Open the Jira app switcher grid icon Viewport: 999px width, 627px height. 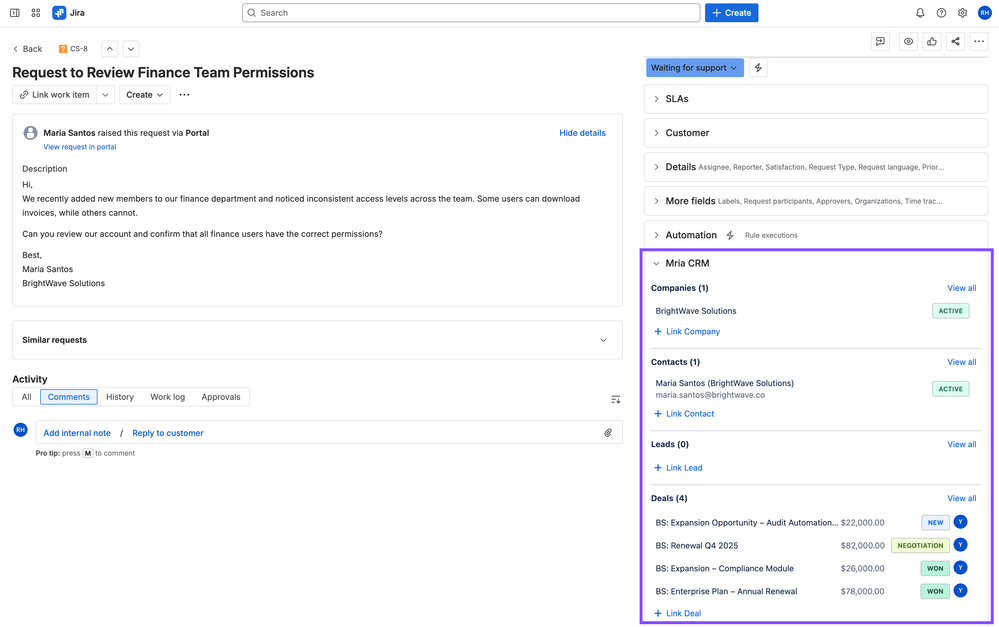[x=35, y=12]
